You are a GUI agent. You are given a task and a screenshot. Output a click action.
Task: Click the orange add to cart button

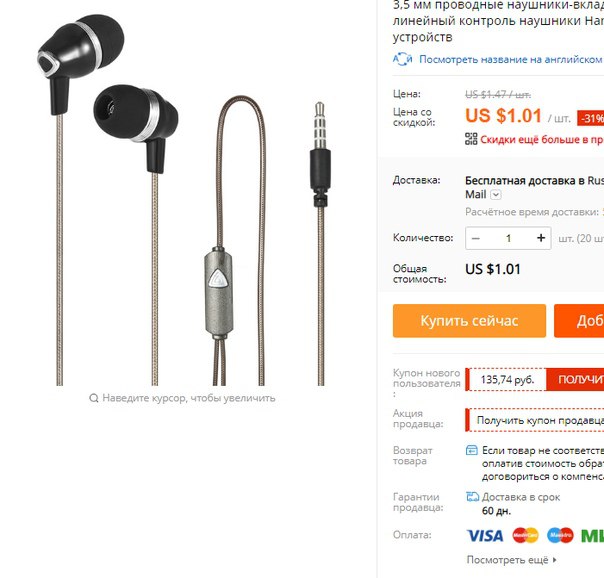pos(579,321)
